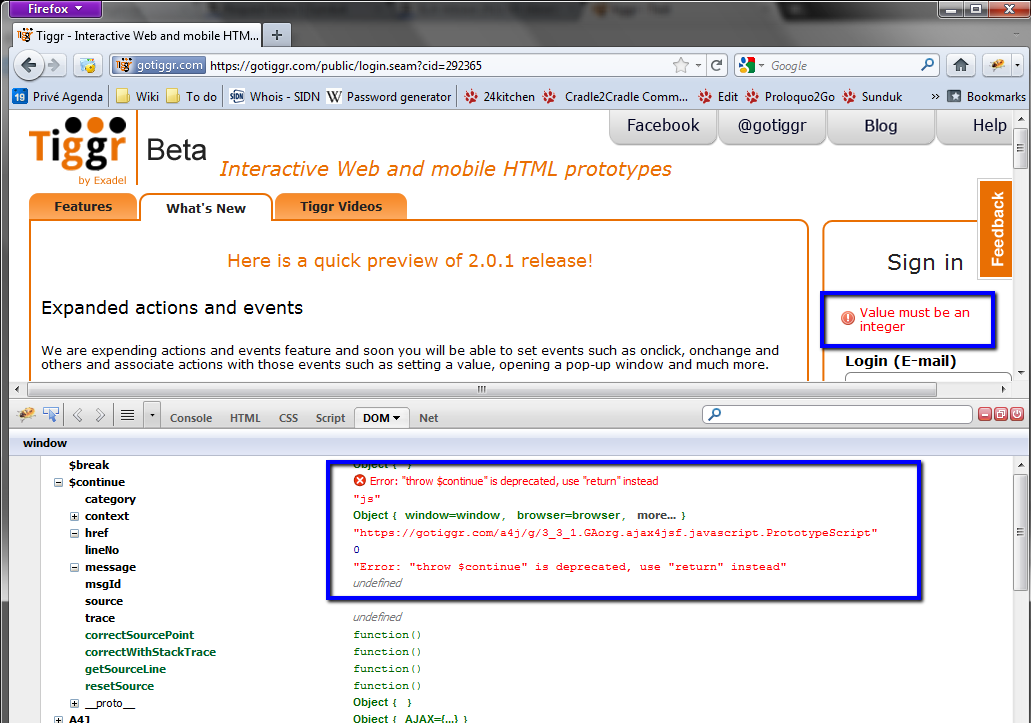Click the Firebug DOM panel vertical scrollbar

click(1020, 531)
